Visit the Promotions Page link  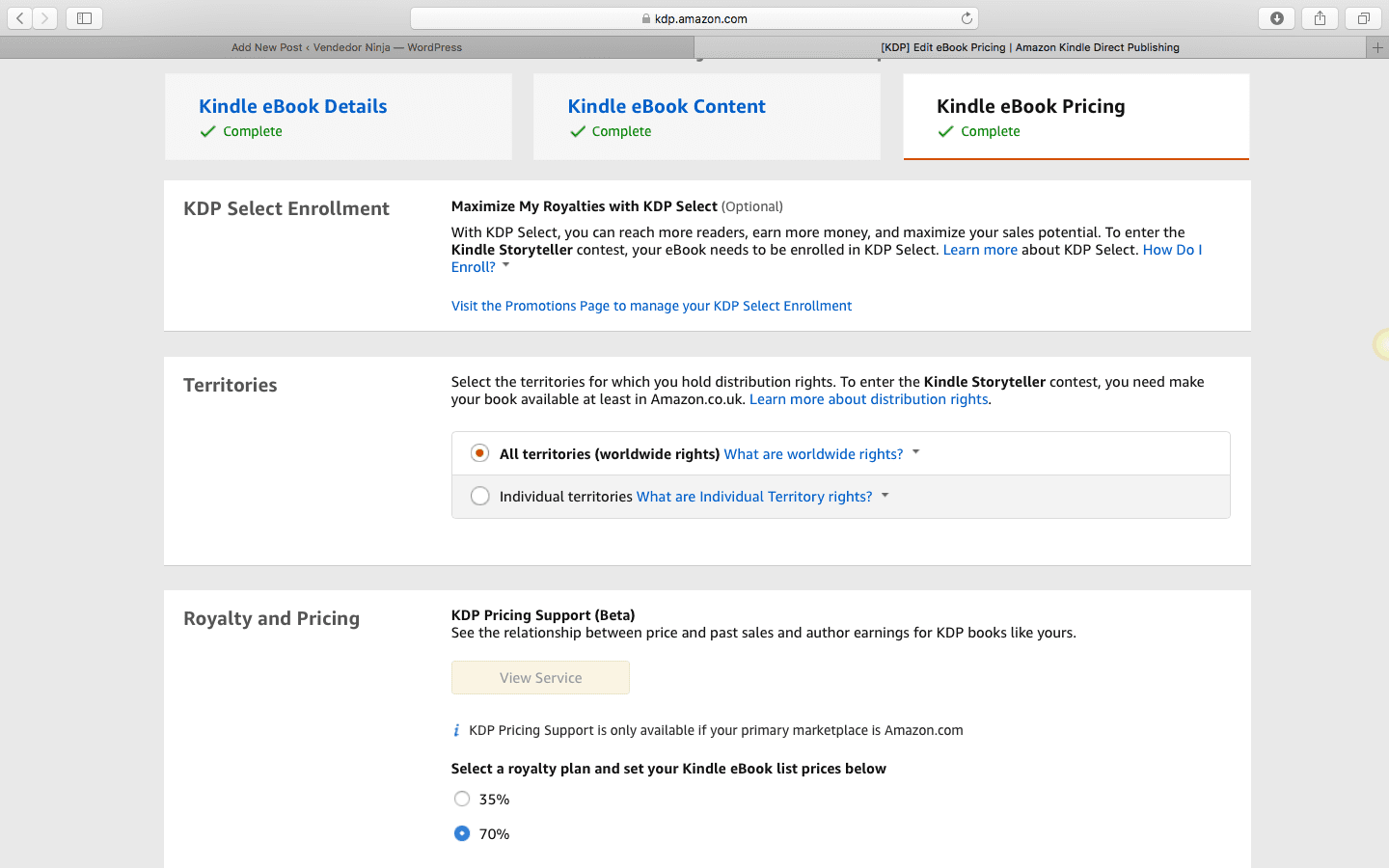pyautogui.click(x=651, y=306)
